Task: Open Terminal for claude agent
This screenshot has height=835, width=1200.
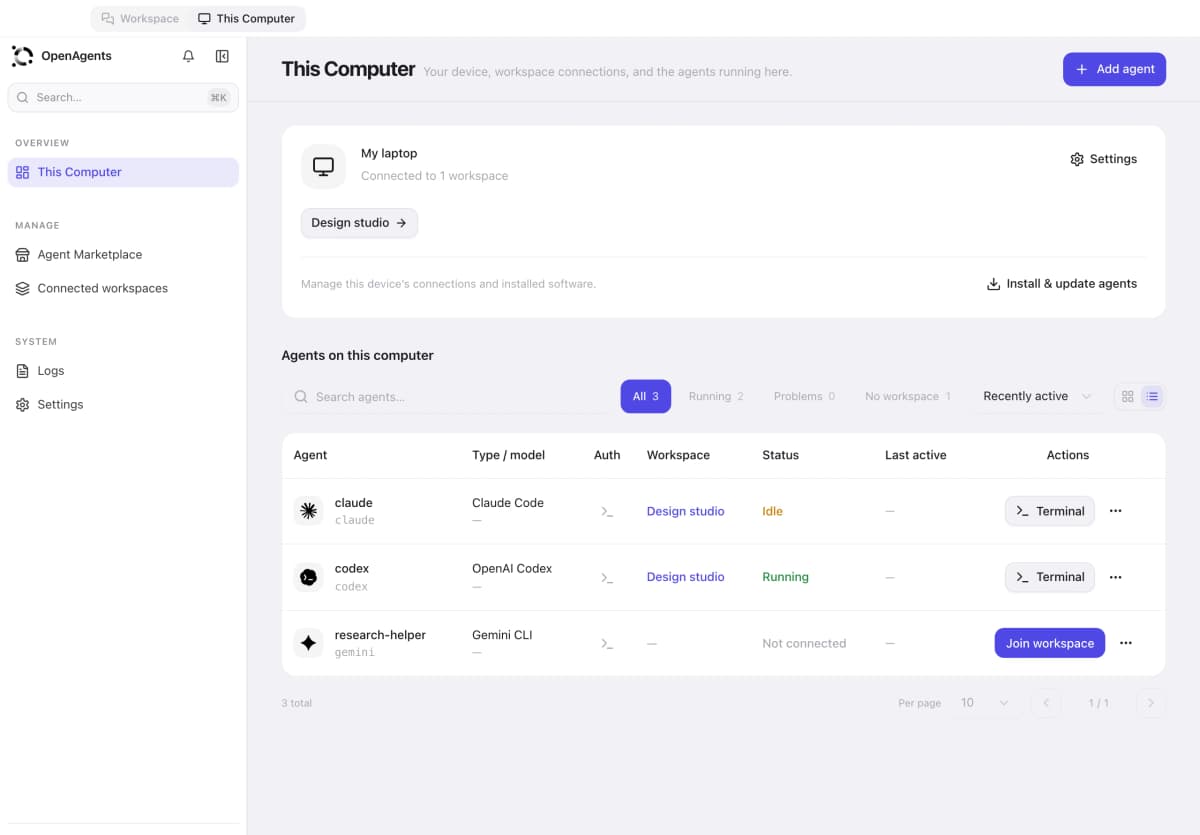Action: point(1050,511)
